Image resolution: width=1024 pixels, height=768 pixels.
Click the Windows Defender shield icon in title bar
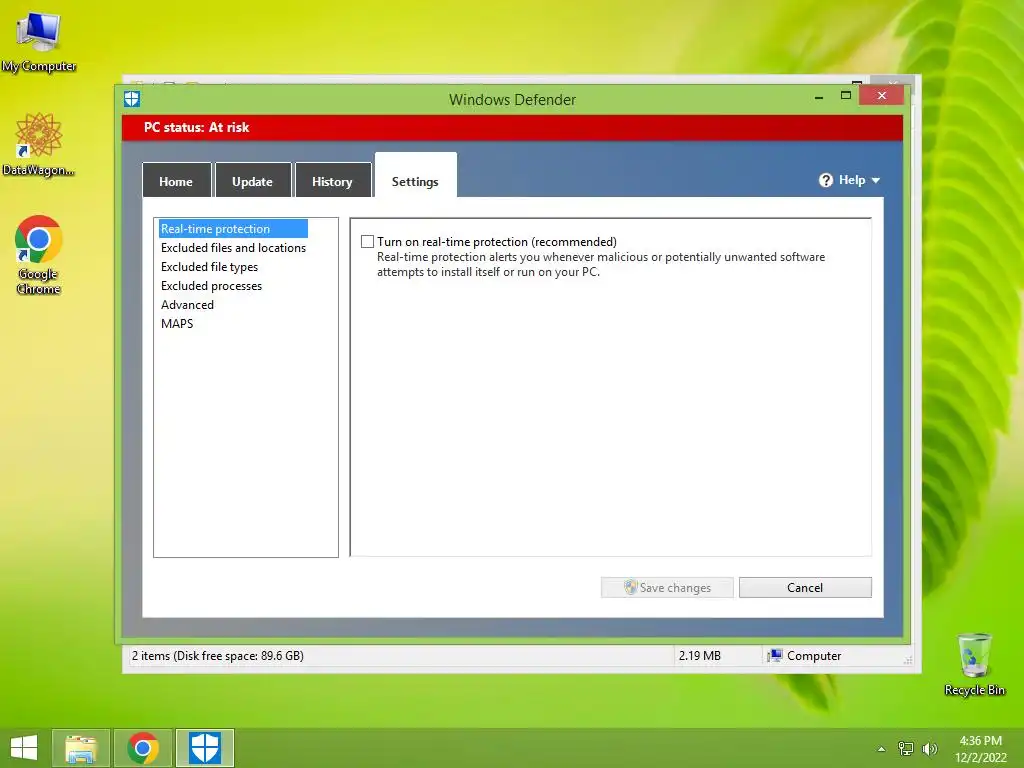(132, 99)
